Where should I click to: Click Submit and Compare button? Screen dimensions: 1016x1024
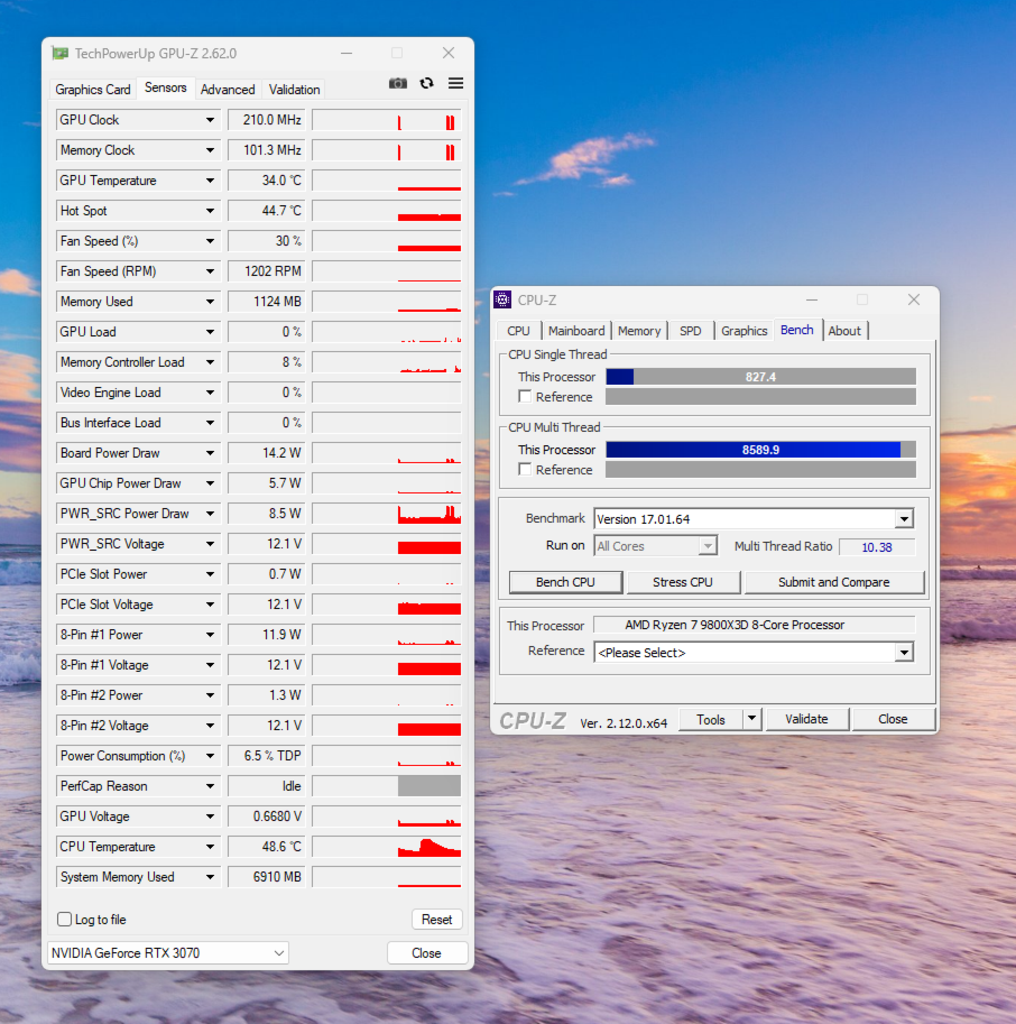tap(834, 582)
